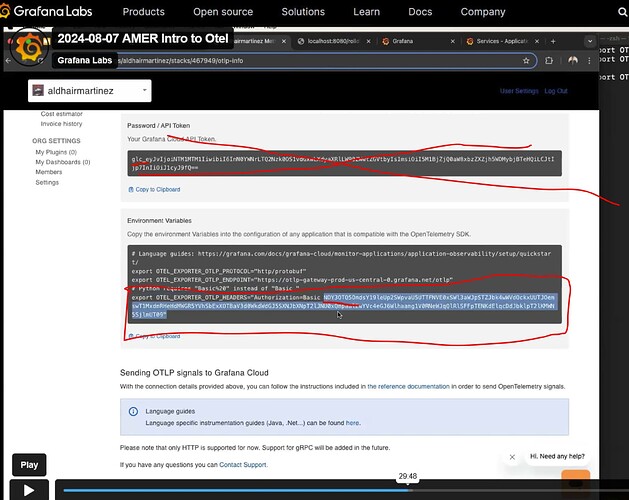The width and height of the screenshot is (629, 500).
Task: Open Members in sidebar
Action: coord(49,172)
